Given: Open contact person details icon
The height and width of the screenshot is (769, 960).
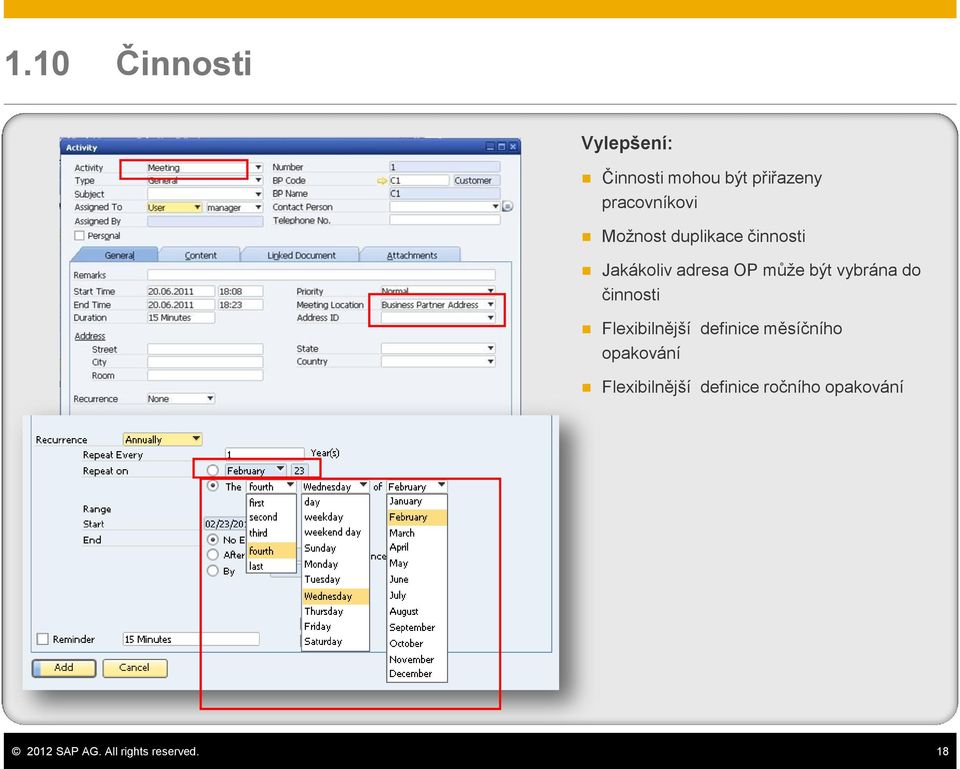Looking at the screenshot, I should click(507, 207).
